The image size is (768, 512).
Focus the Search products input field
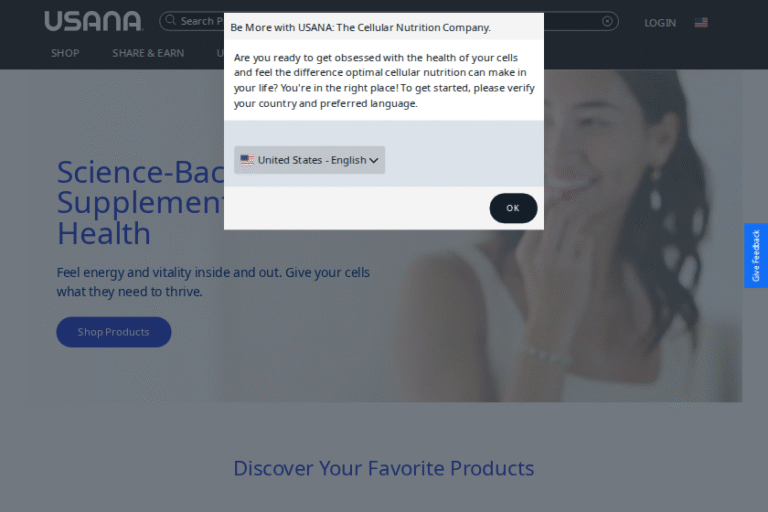(201, 21)
